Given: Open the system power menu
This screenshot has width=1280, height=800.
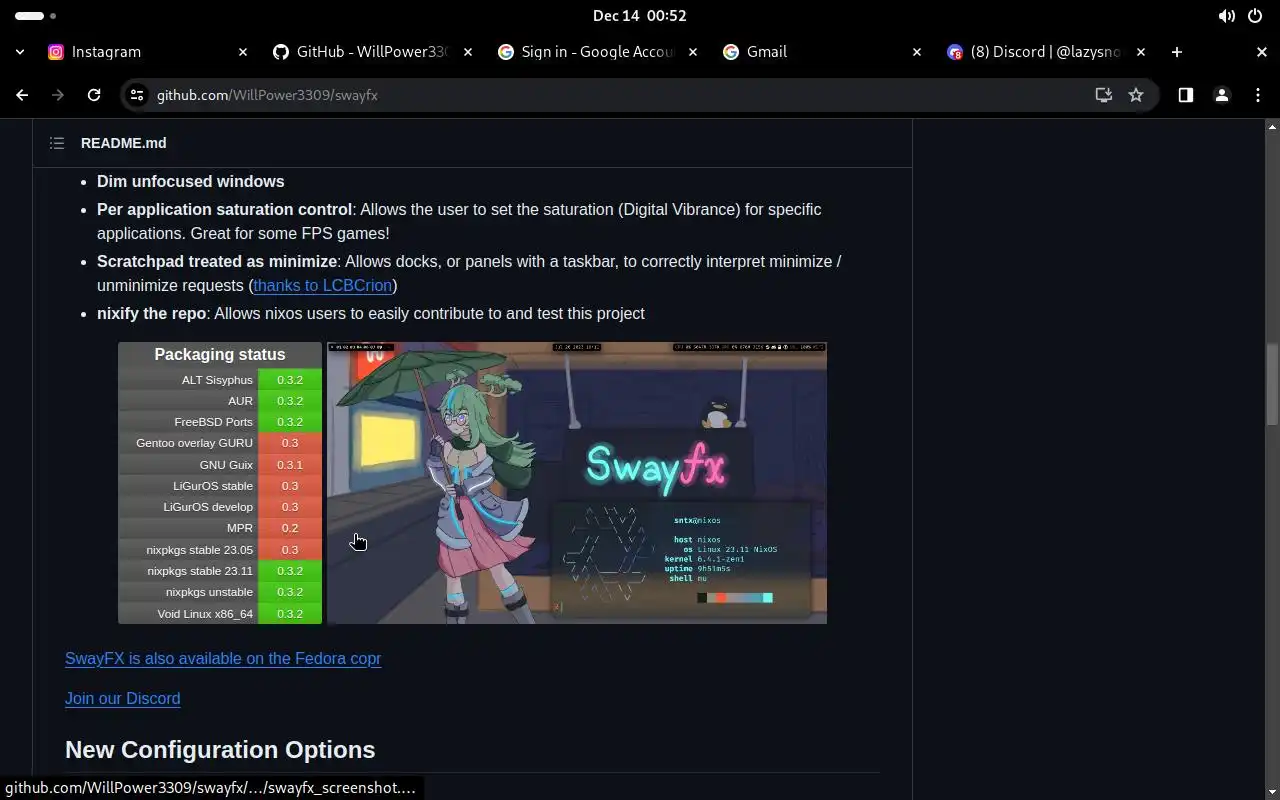Looking at the screenshot, I should (1255, 16).
